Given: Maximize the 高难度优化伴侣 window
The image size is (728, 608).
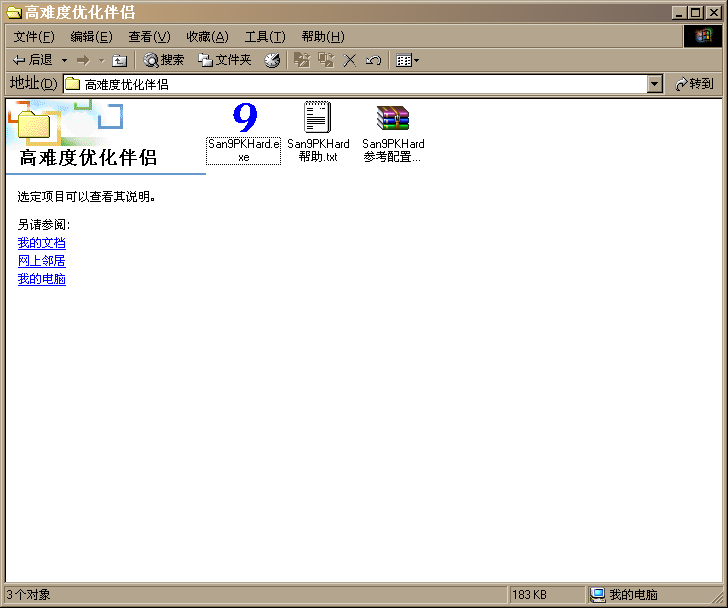Looking at the screenshot, I should pos(696,13).
